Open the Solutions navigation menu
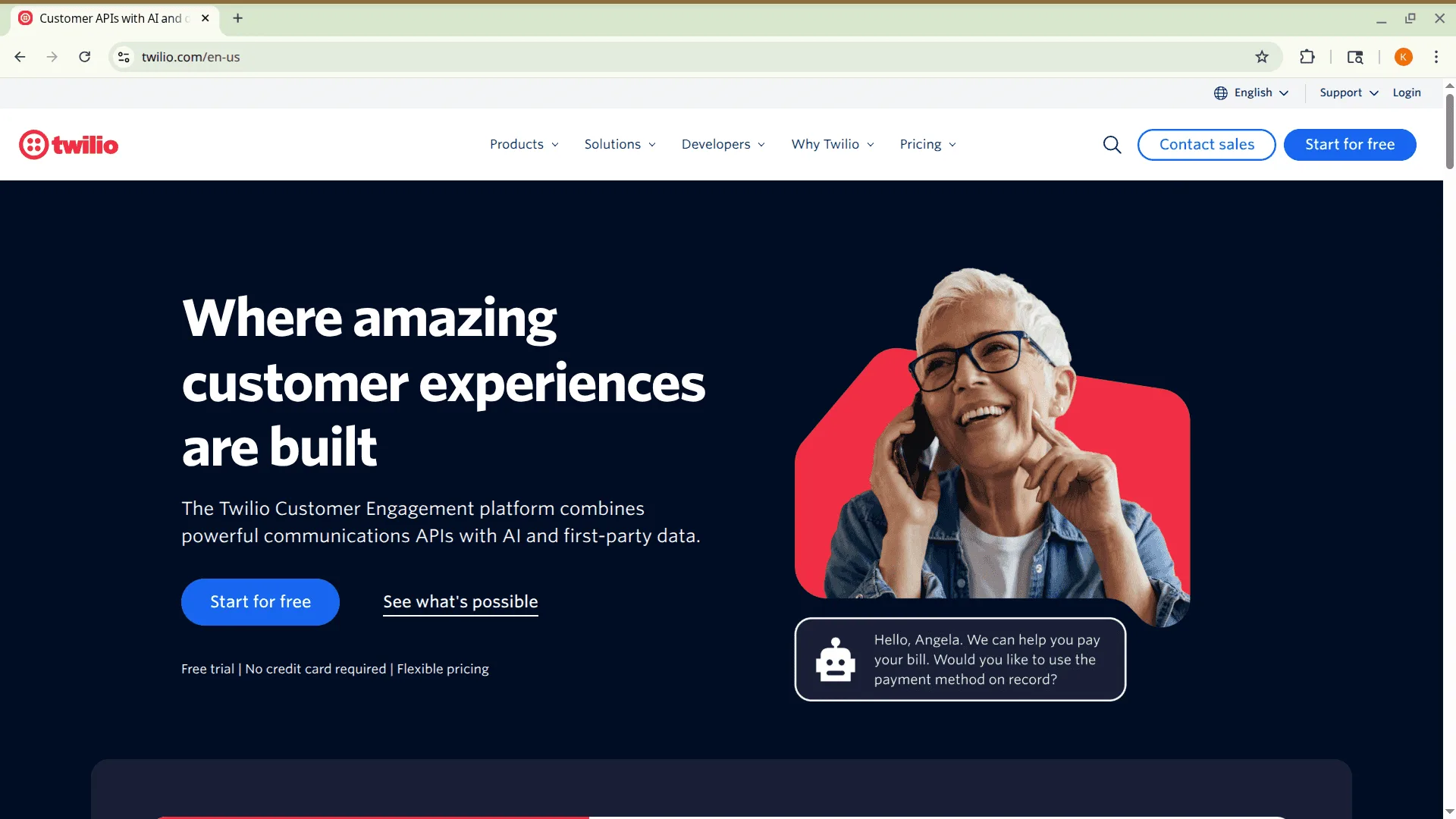This screenshot has width=1456, height=819. (620, 144)
